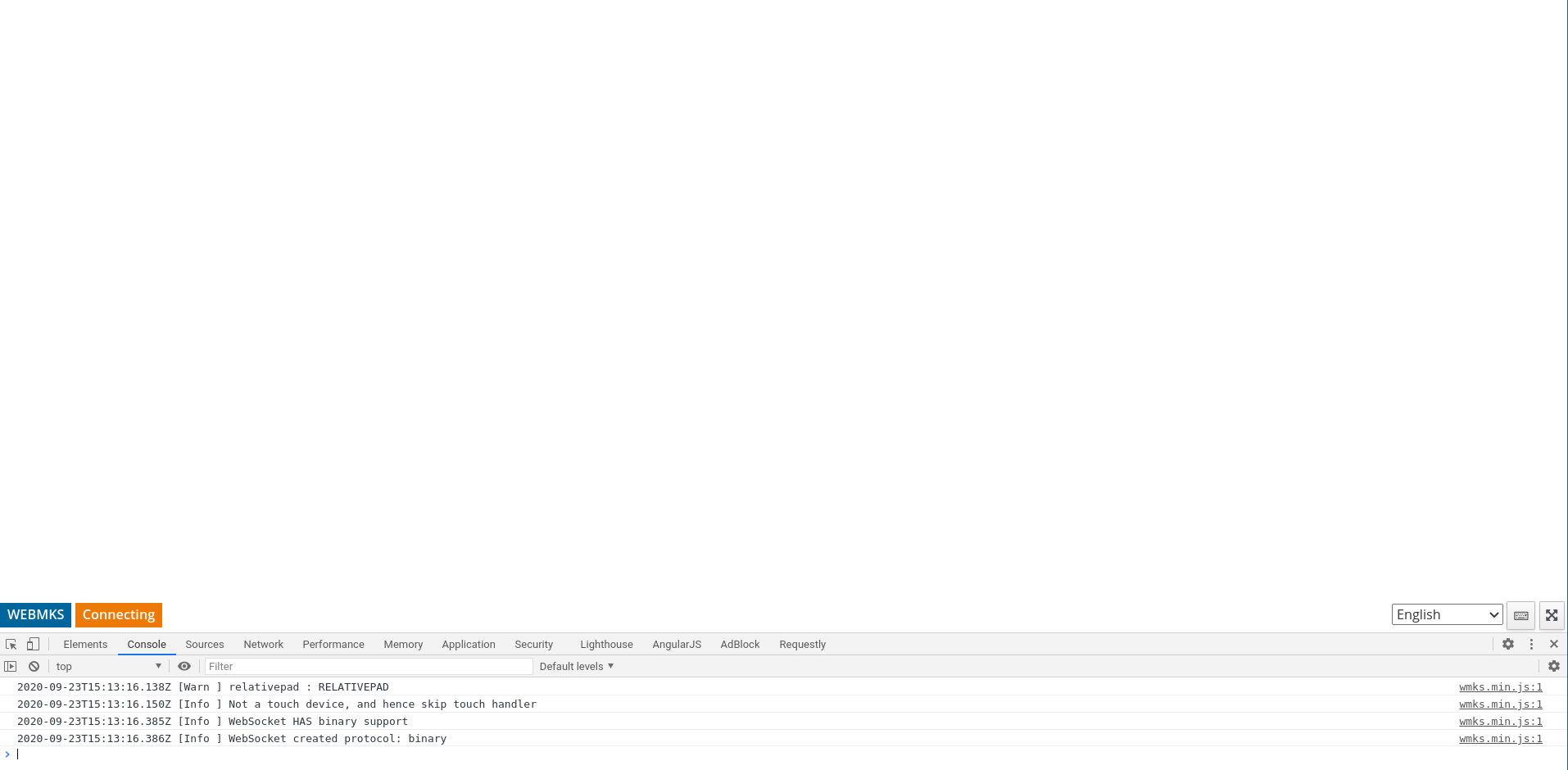The width and height of the screenshot is (1568, 770).
Task: Click the inspect element picker icon
Action: coord(11,645)
